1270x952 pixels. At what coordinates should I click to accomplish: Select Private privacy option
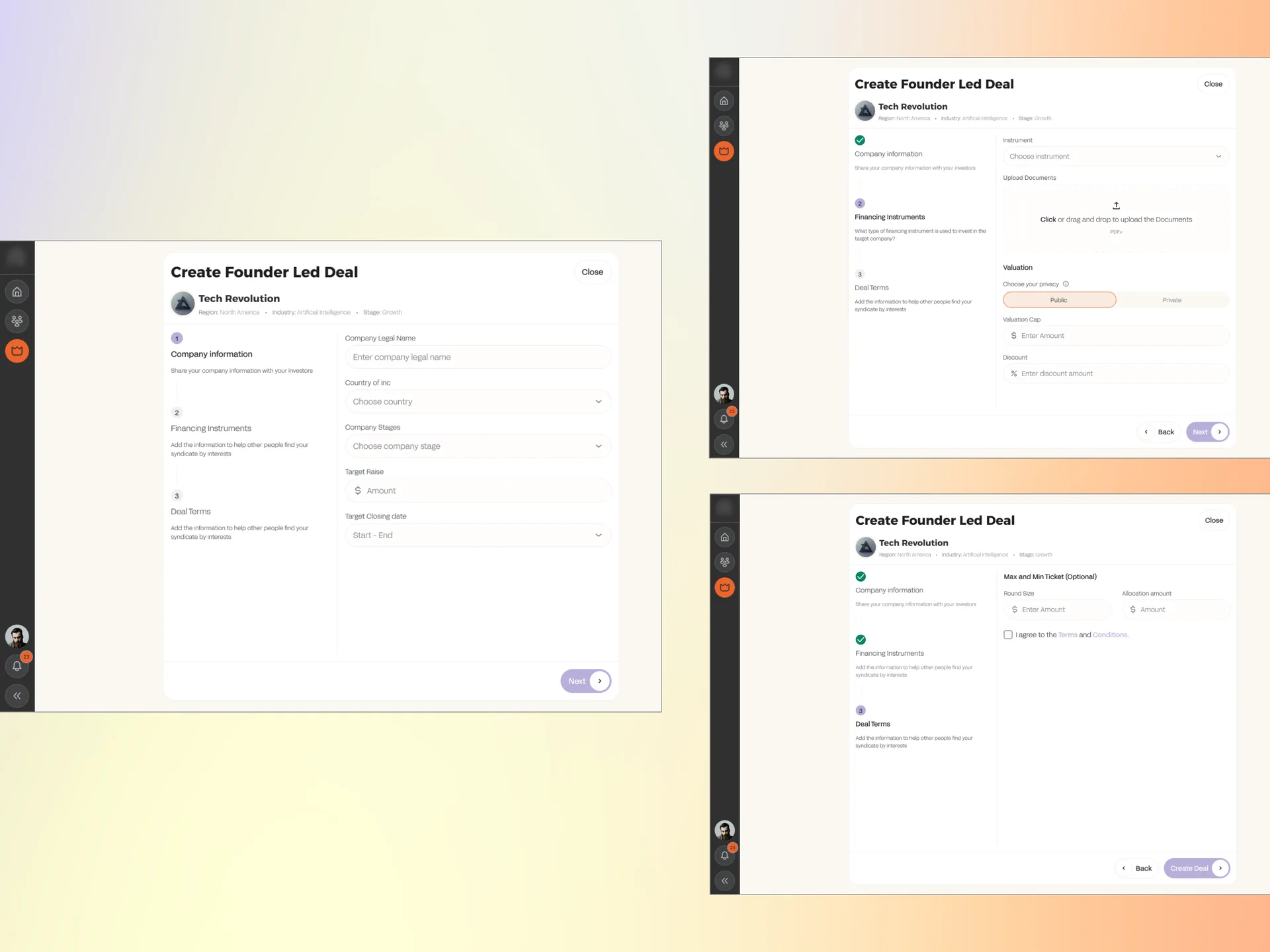pos(1172,300)
